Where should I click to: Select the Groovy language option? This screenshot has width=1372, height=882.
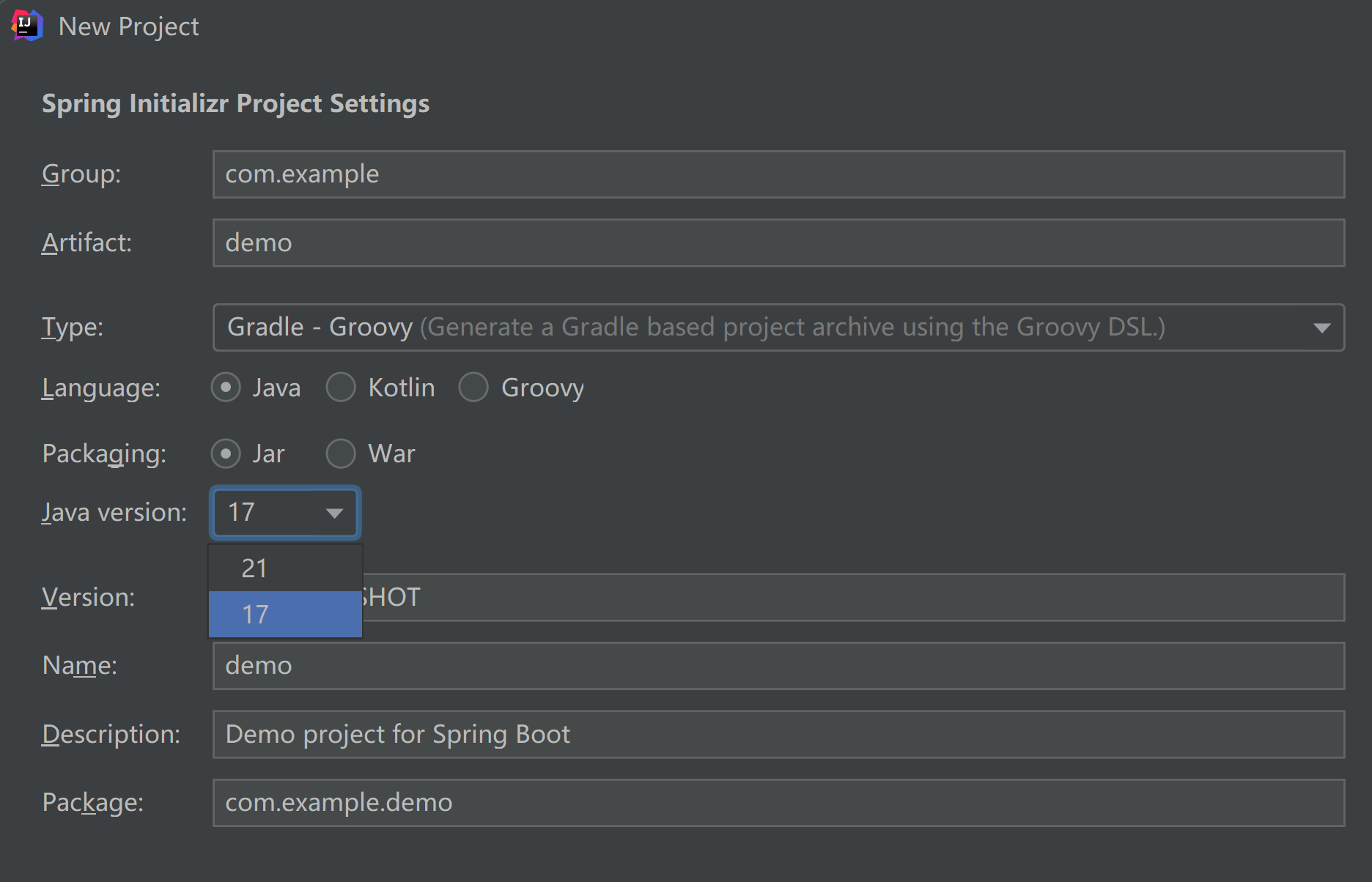coord(473,387)
